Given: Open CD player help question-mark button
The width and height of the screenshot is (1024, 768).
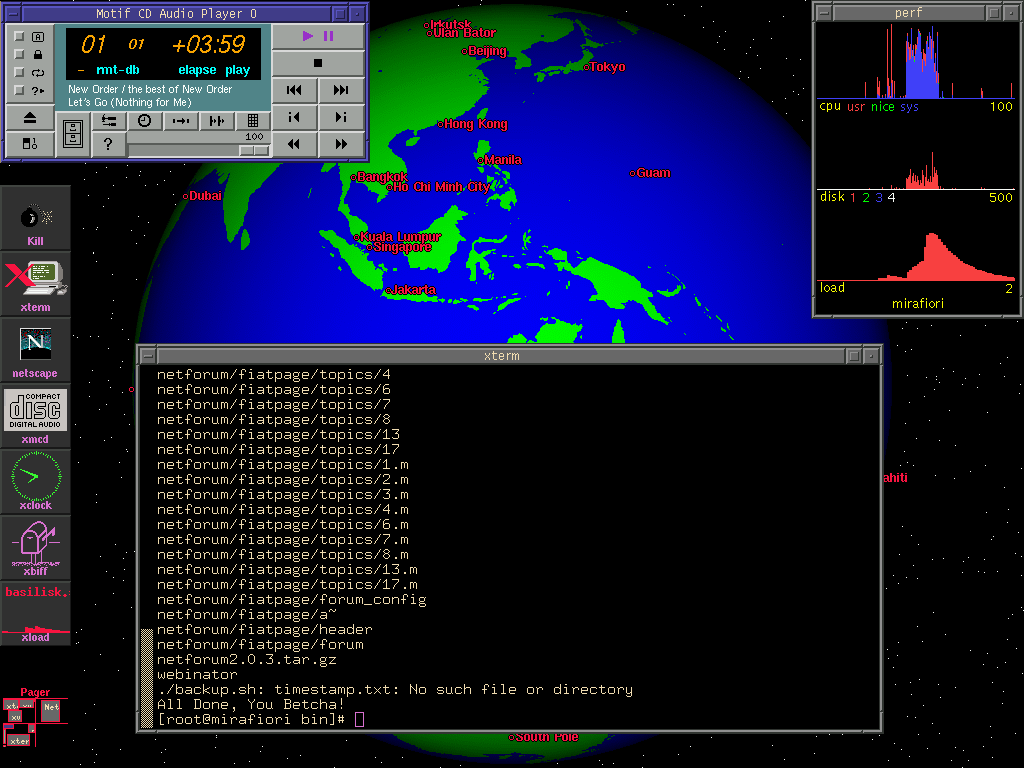Looking at the screenshot, I should tap(108, 144).
